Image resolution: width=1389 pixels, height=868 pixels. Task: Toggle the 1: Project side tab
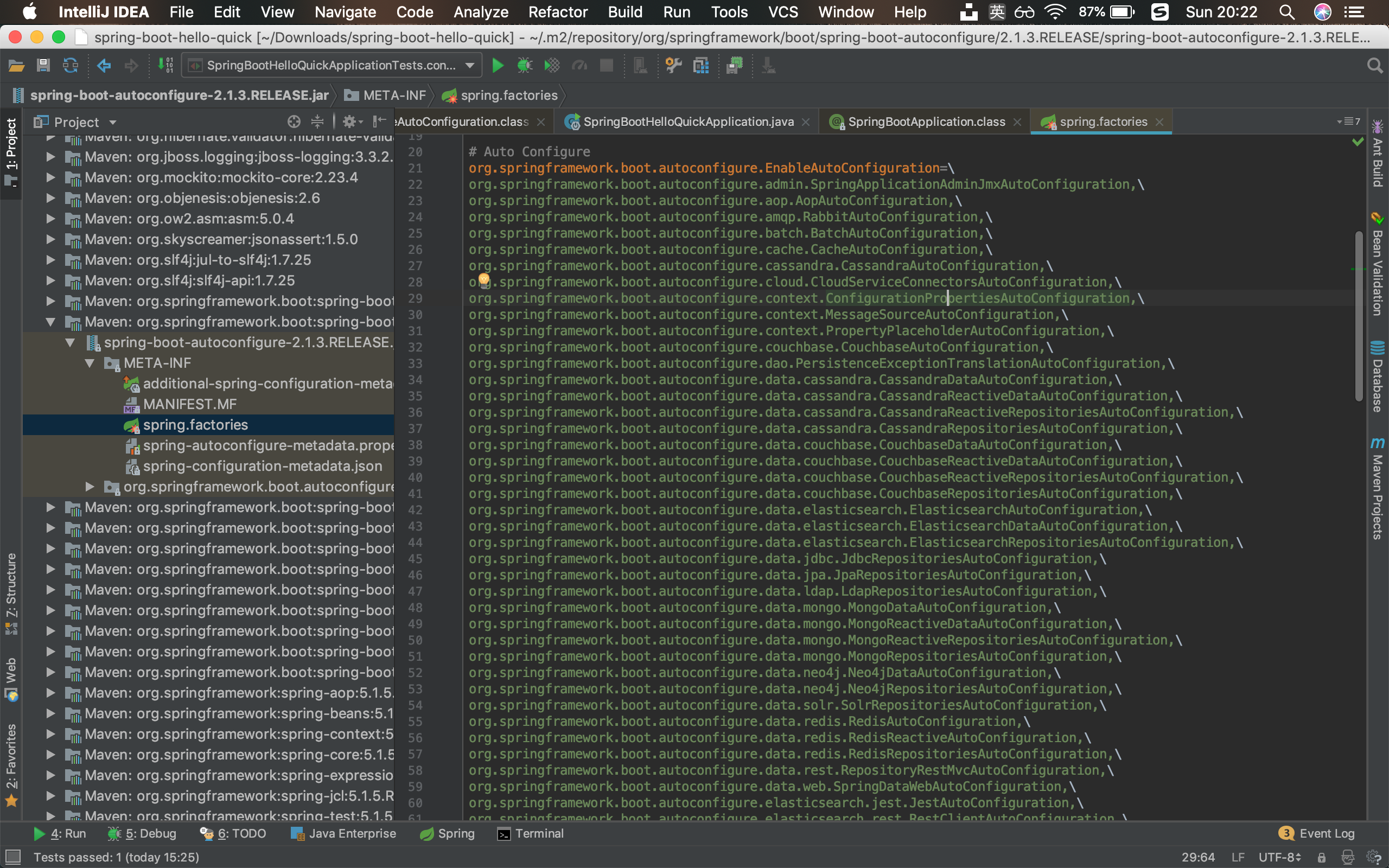pyautogui.click(x=11, y=152)
